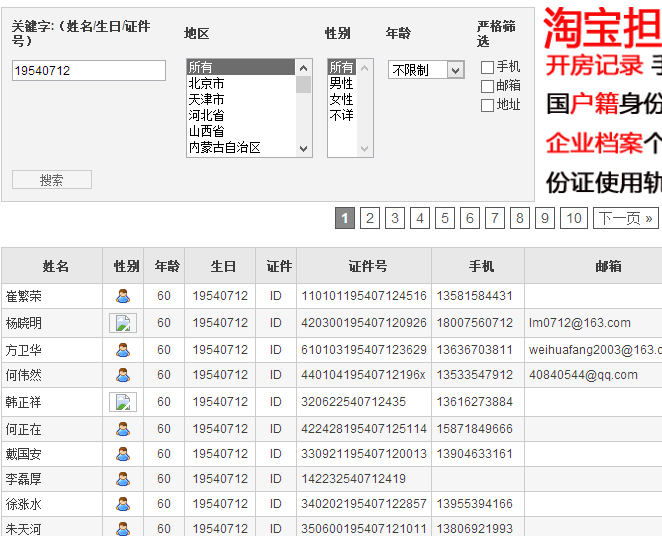
Task: Go to results page 2
Action: tap(370, 218)
